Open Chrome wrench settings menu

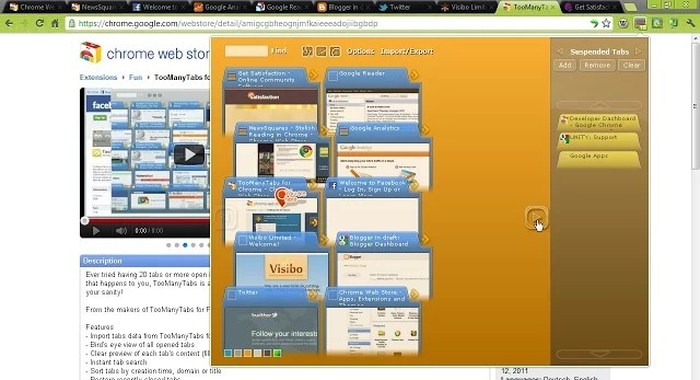691,23
